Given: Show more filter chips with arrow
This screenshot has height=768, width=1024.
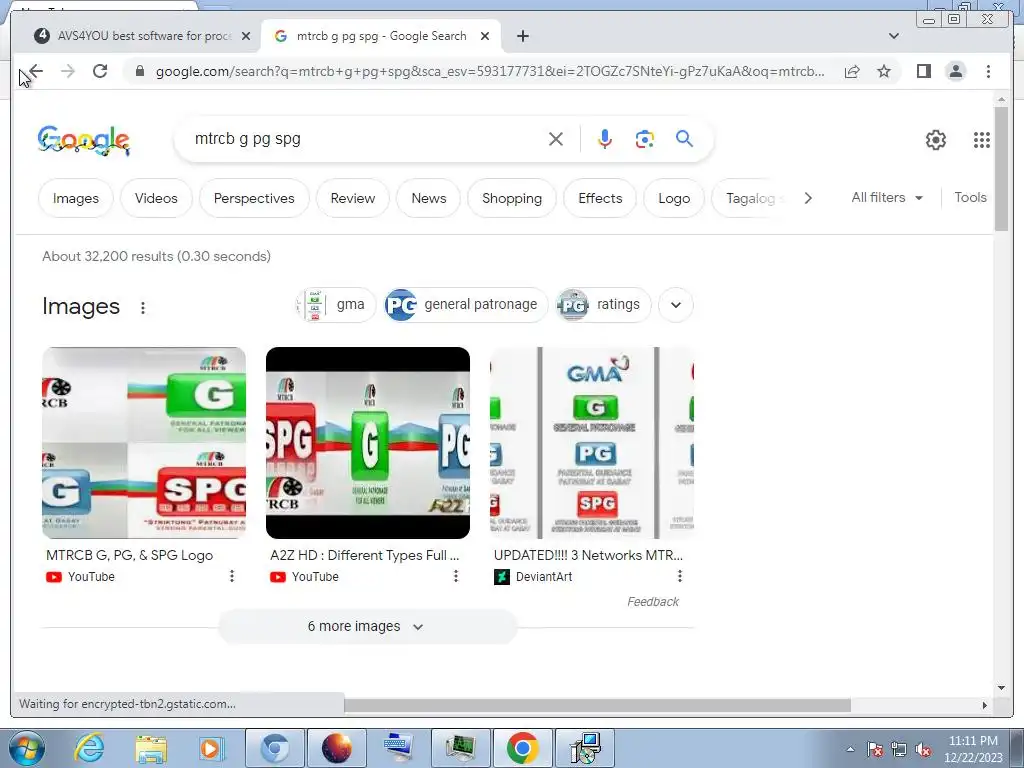Looking at the screenshot, I should click(808, 198).
